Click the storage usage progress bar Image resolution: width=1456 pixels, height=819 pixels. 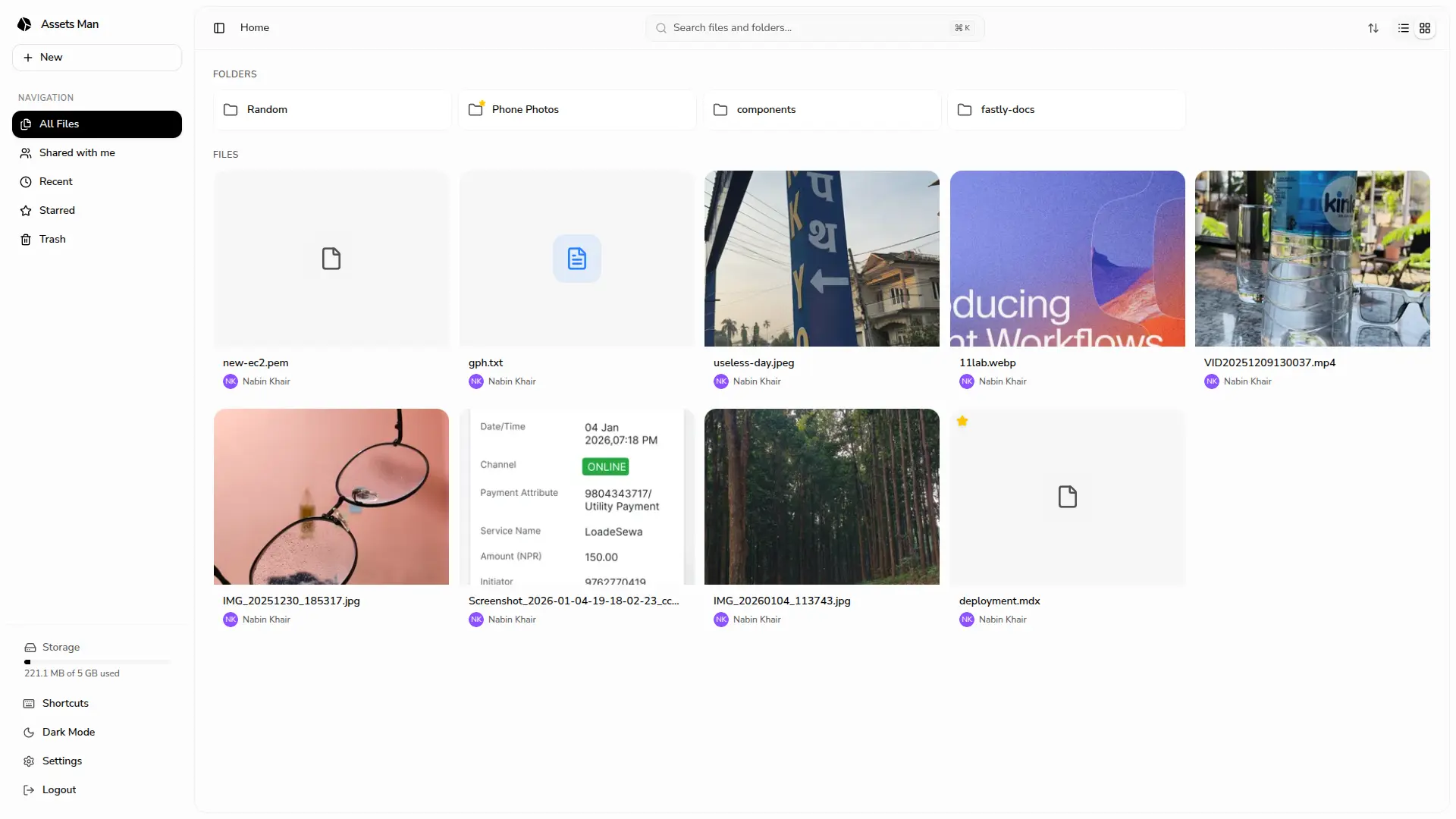pos(97,661)
